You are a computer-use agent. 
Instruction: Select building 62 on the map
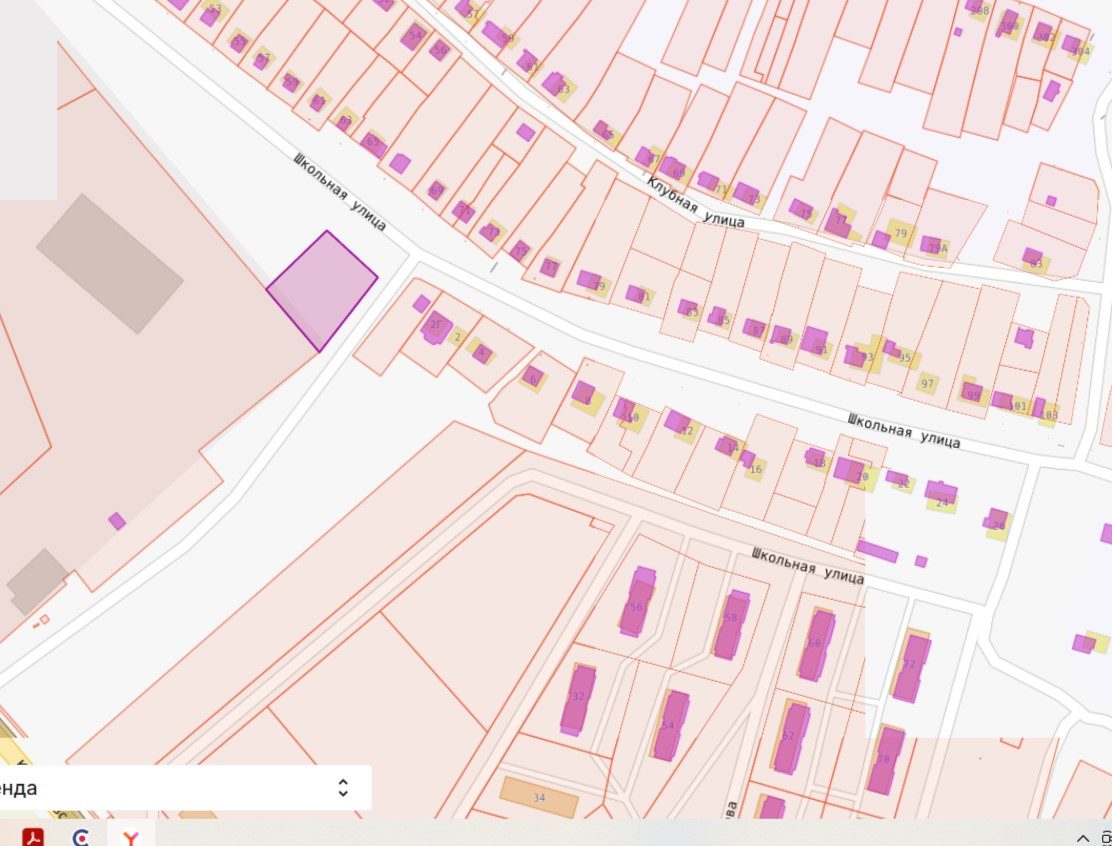coord(791,738)
